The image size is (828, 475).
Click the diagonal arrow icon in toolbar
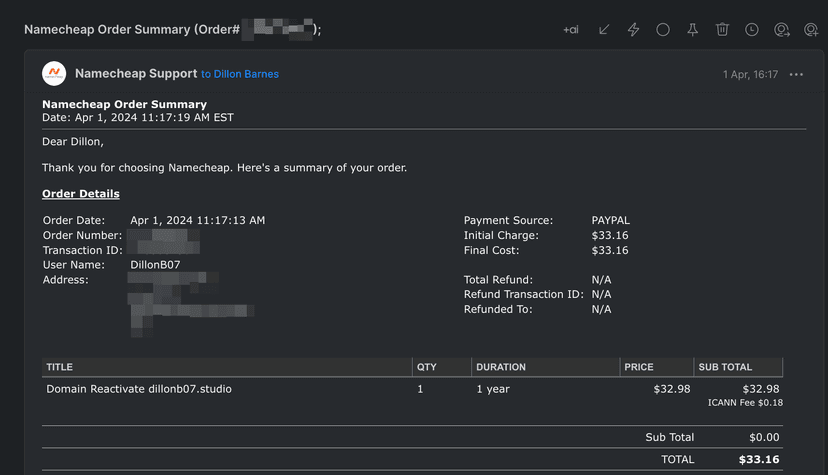(604, 30)
